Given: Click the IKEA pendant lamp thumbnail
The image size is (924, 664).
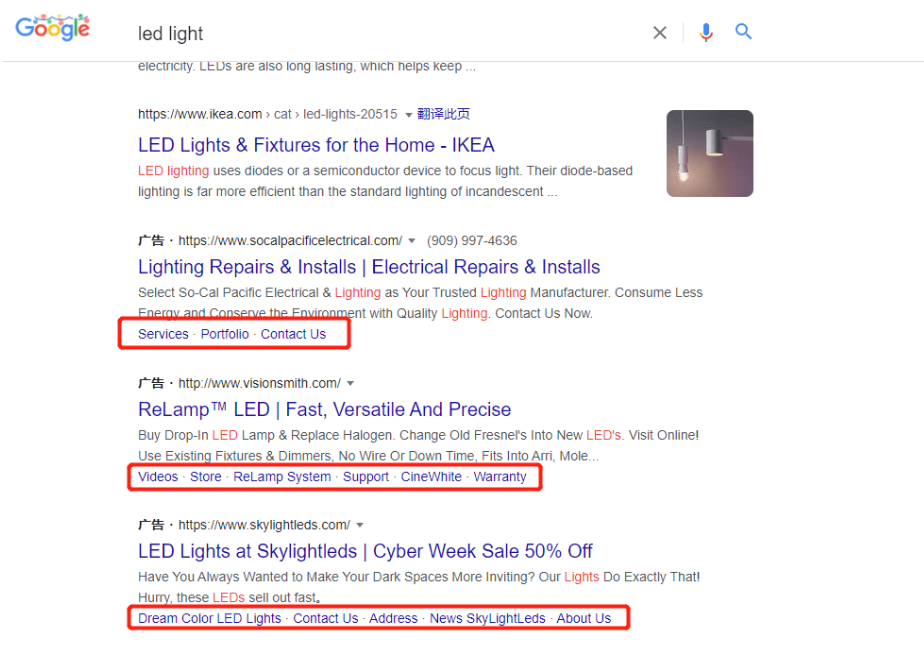Looking at the screenshot, I should 709,152.
